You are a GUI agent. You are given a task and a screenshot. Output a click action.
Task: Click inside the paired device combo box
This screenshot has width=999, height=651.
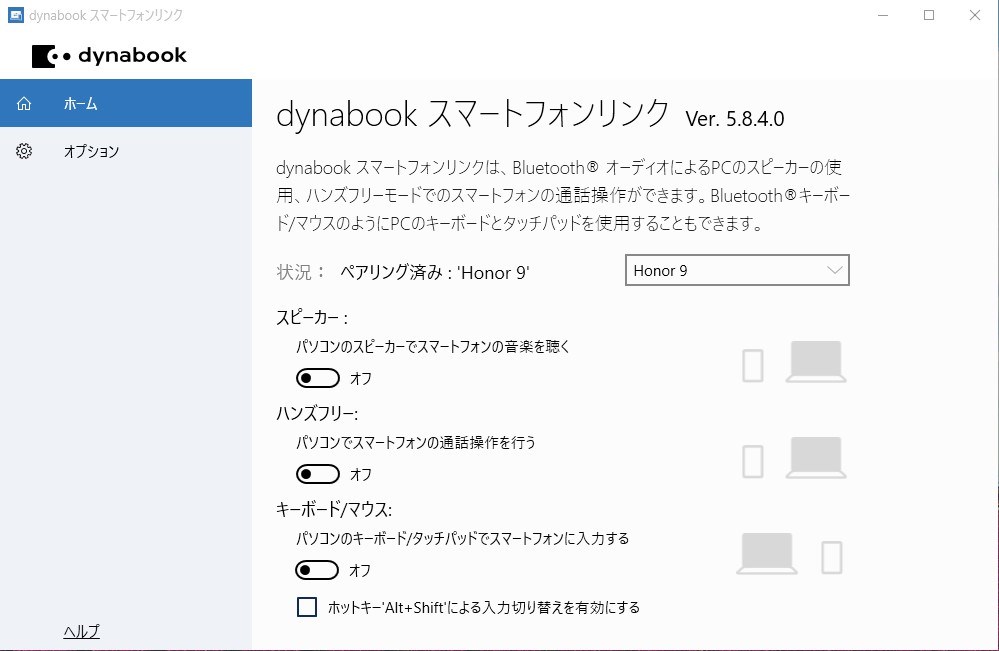[x=720, y=270]
